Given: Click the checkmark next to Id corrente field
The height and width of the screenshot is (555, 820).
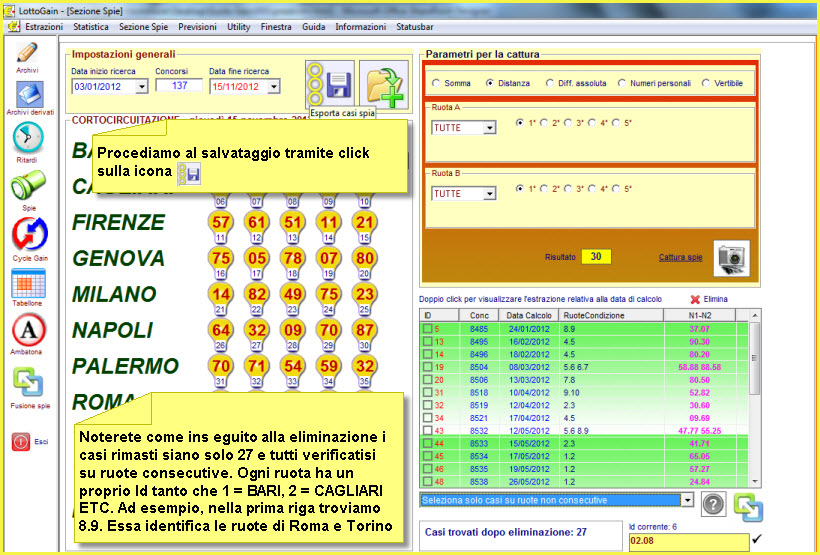Looking at the screenshot, I should [757, 538].
